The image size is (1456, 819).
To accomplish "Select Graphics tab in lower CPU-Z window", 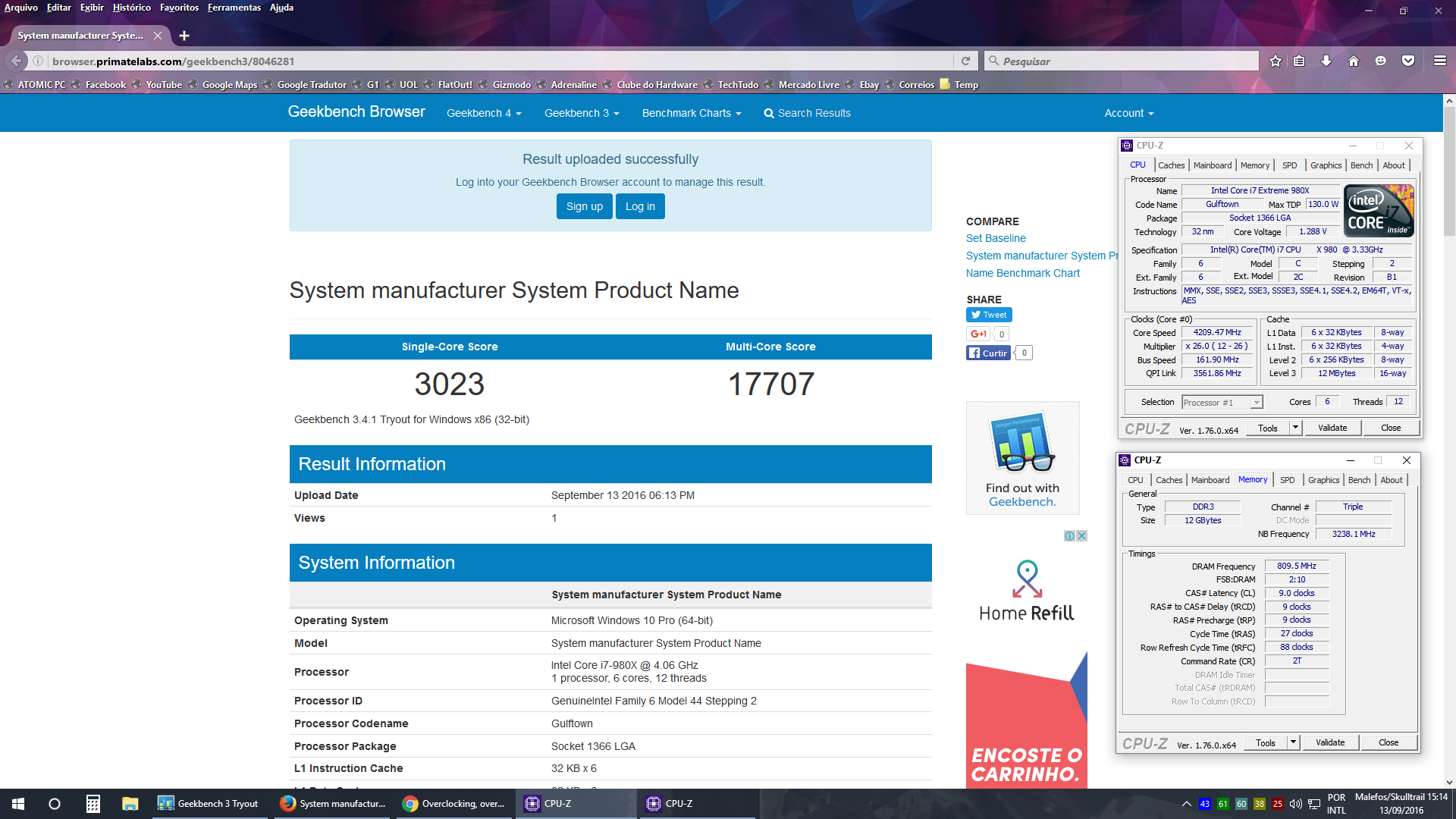I will point(1323,480).
